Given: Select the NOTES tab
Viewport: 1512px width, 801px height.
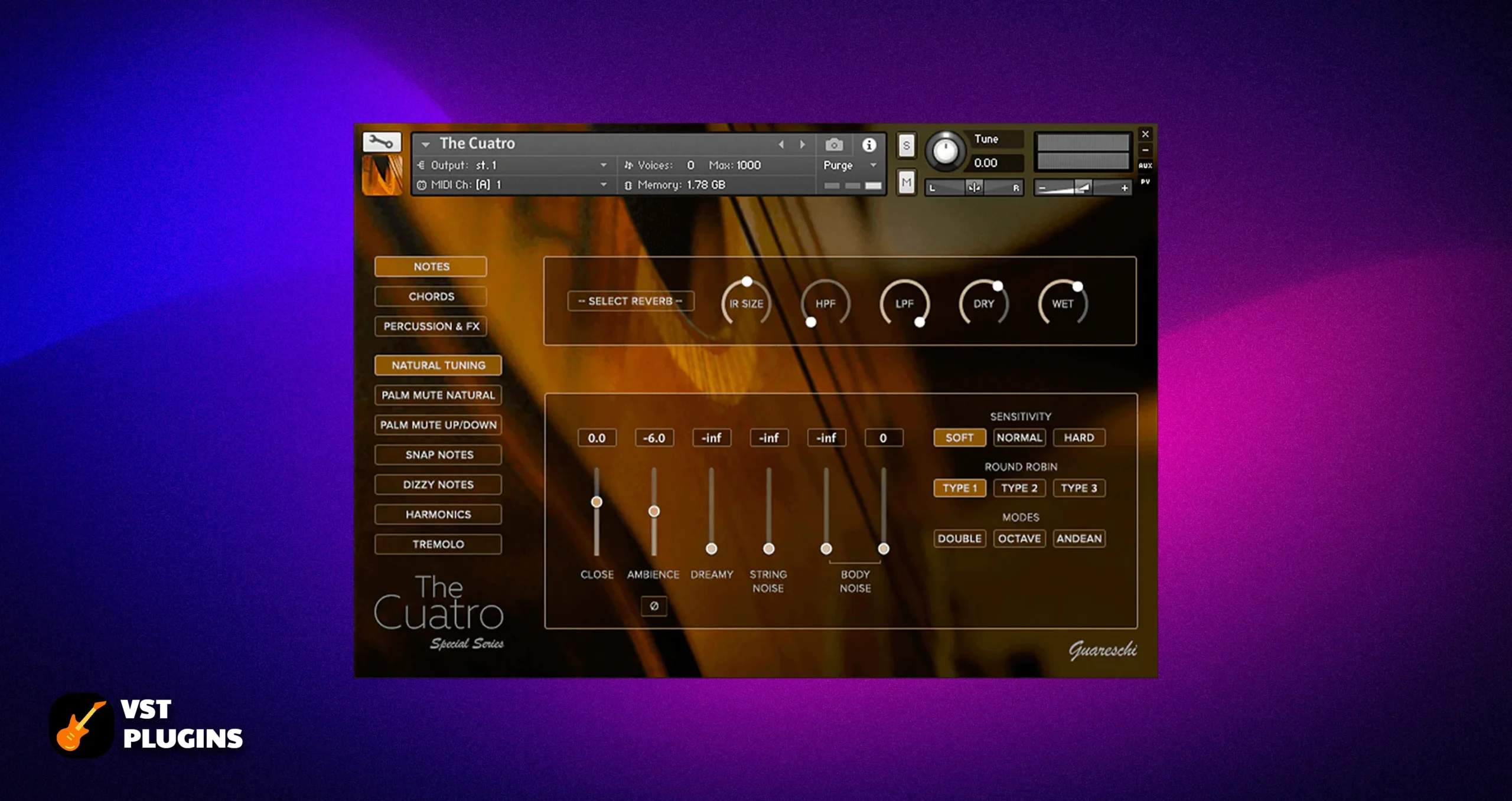Looking at the screenshot, I should (431, 267).
